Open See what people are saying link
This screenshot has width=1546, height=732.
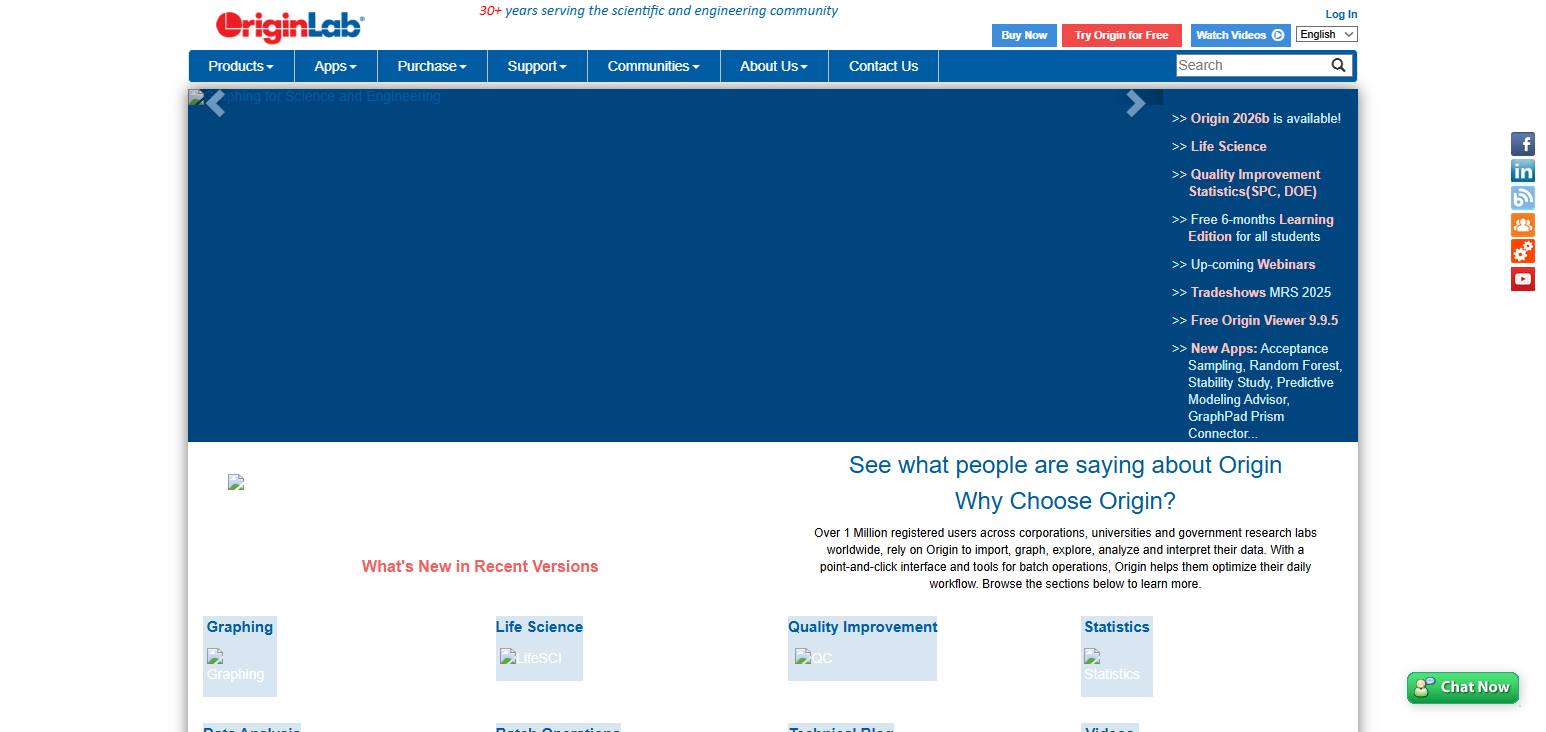pos(1065,465)
